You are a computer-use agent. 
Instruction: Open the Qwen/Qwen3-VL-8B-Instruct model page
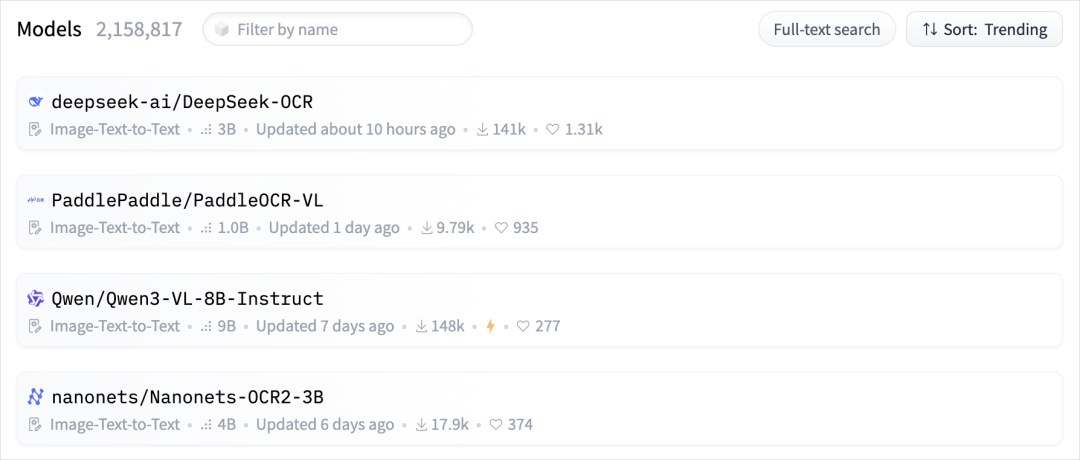[187, 298]
